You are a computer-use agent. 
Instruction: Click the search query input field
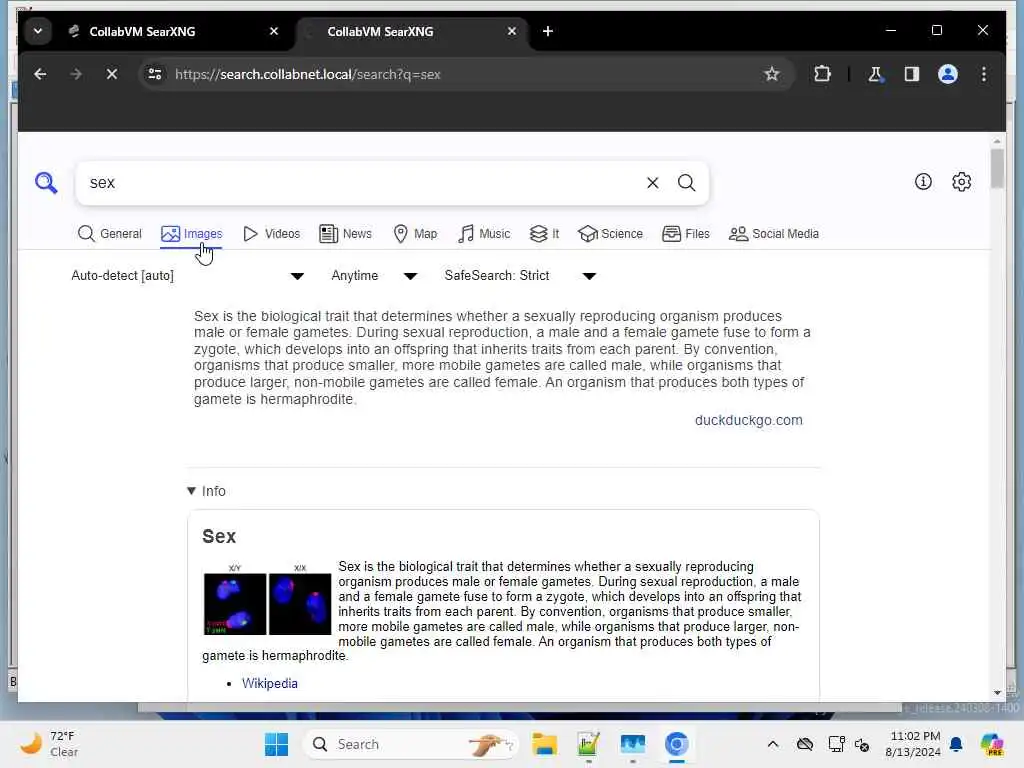362,183
